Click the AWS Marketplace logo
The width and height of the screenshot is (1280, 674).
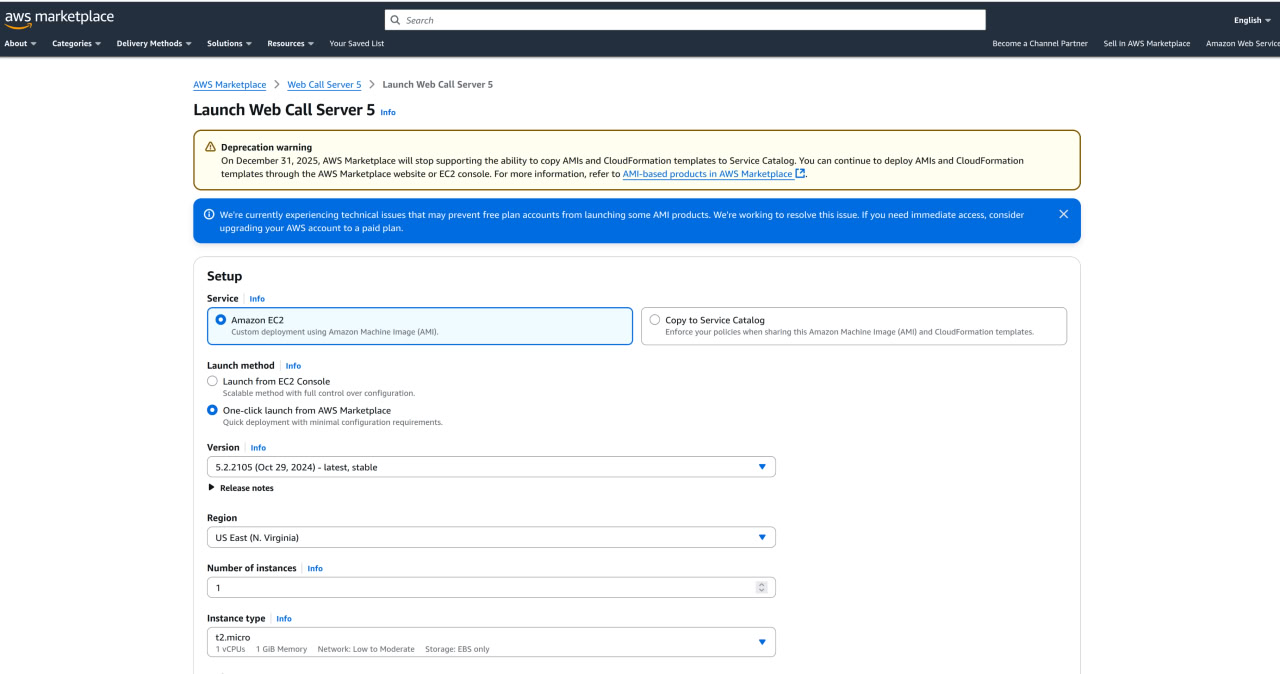59,18
